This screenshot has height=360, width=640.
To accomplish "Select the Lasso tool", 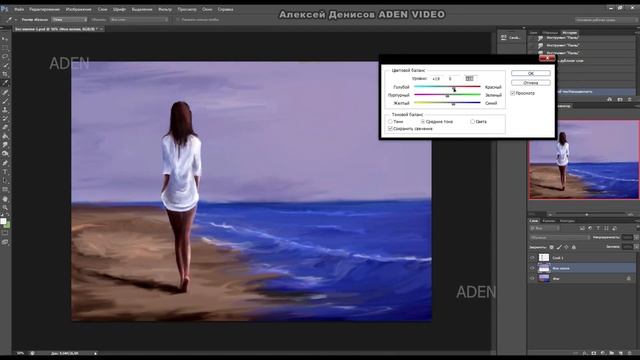I will pos(5,56).
